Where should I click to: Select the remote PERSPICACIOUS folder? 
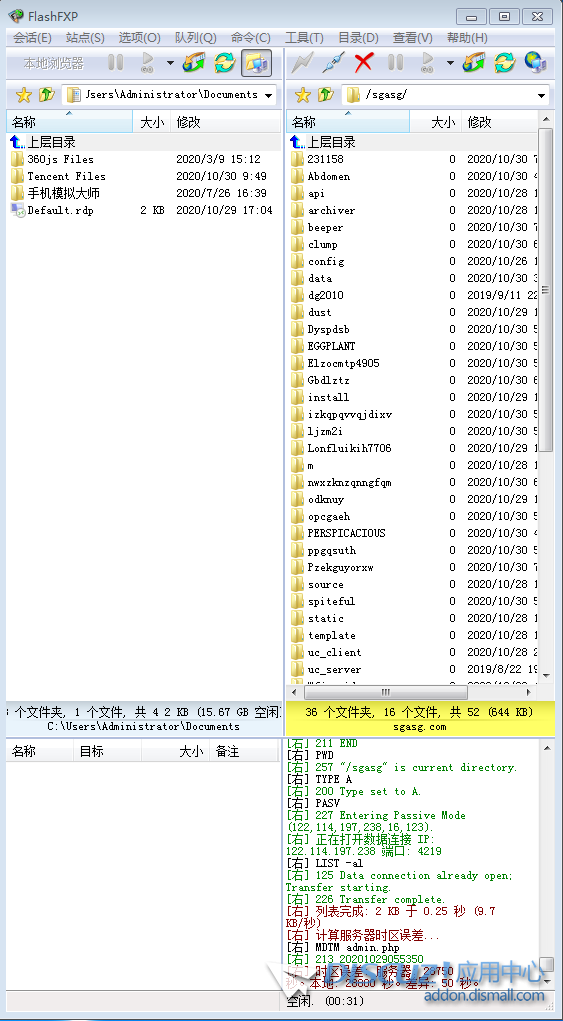pos(346,533)
